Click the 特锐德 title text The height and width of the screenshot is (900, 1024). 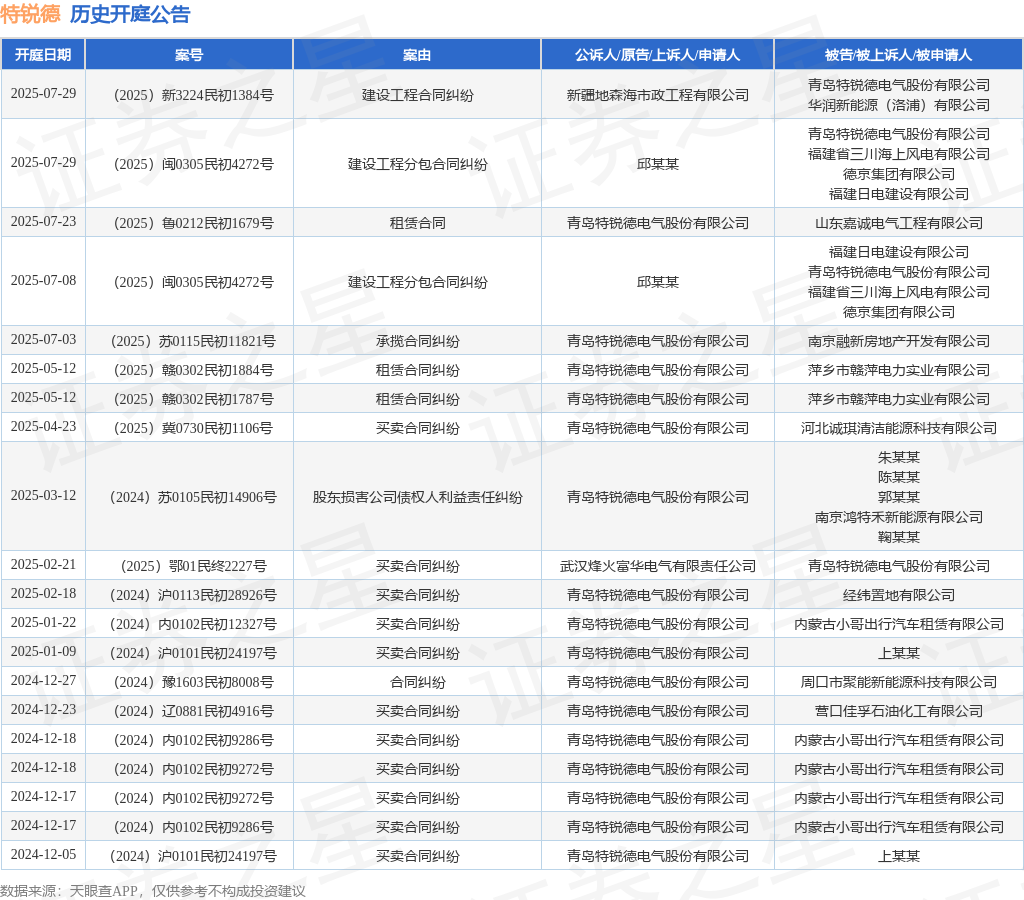click(x=30, y=14)
